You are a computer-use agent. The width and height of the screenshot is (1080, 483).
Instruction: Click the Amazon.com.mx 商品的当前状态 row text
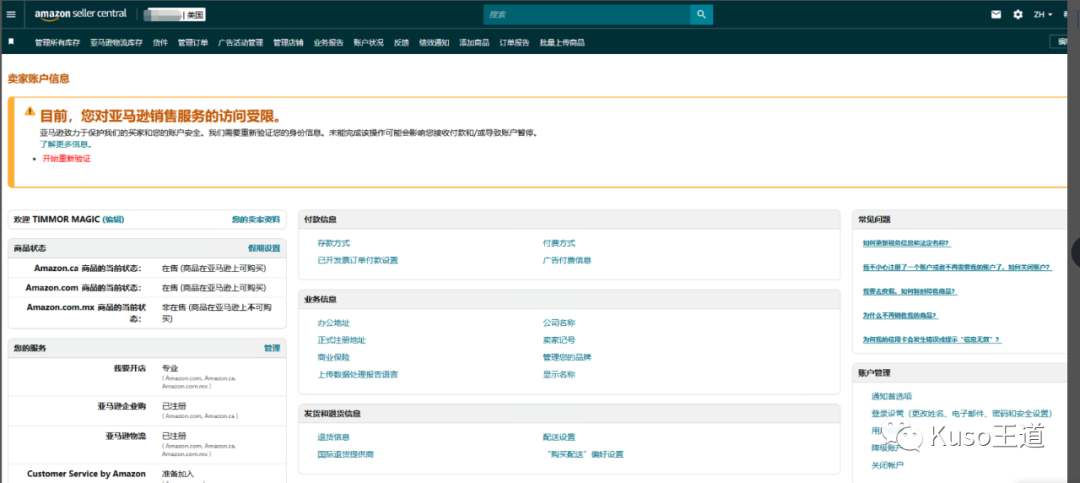tap(84, 313)
